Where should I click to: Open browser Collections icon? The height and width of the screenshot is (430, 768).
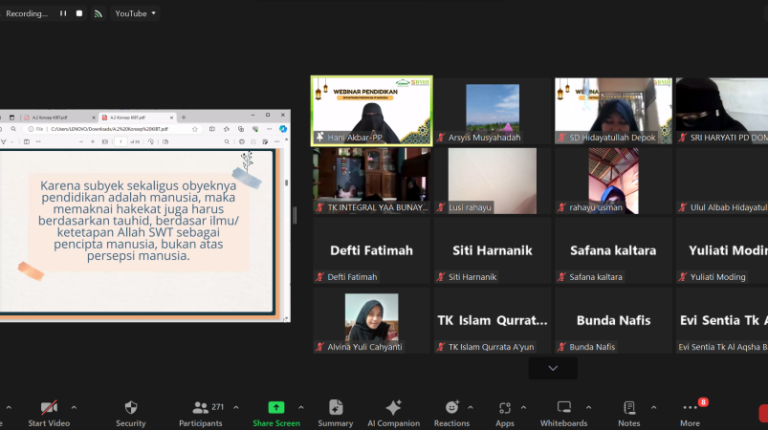tap(240, 129)
